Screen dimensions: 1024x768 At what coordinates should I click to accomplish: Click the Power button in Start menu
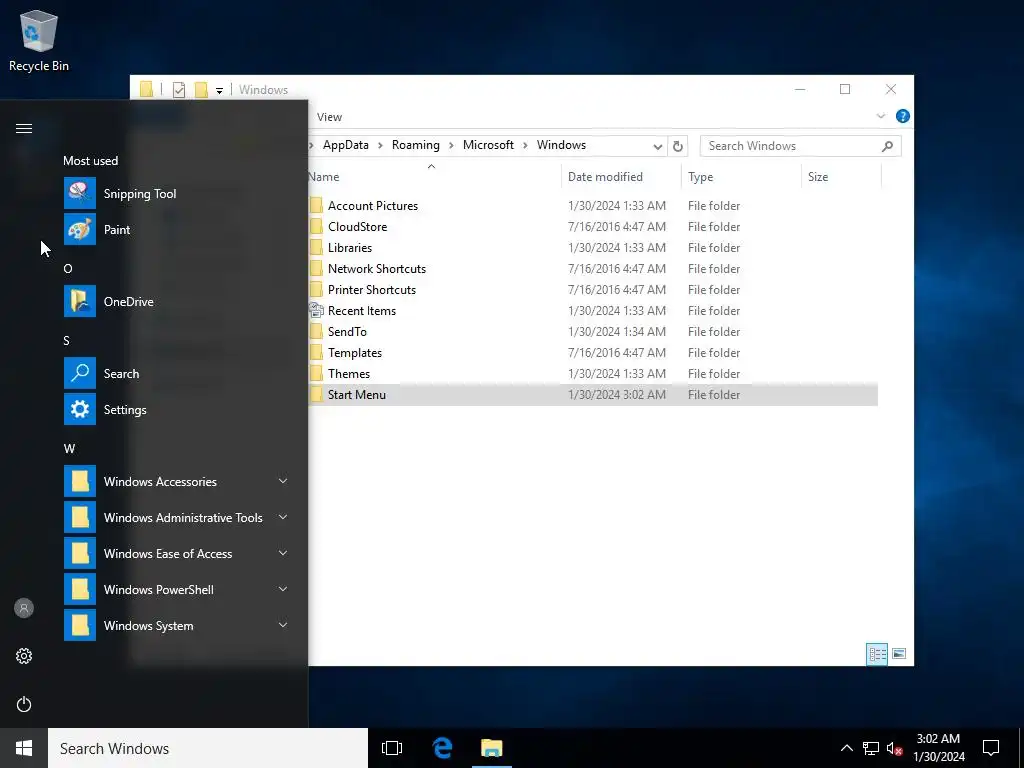tap(24, 704)
